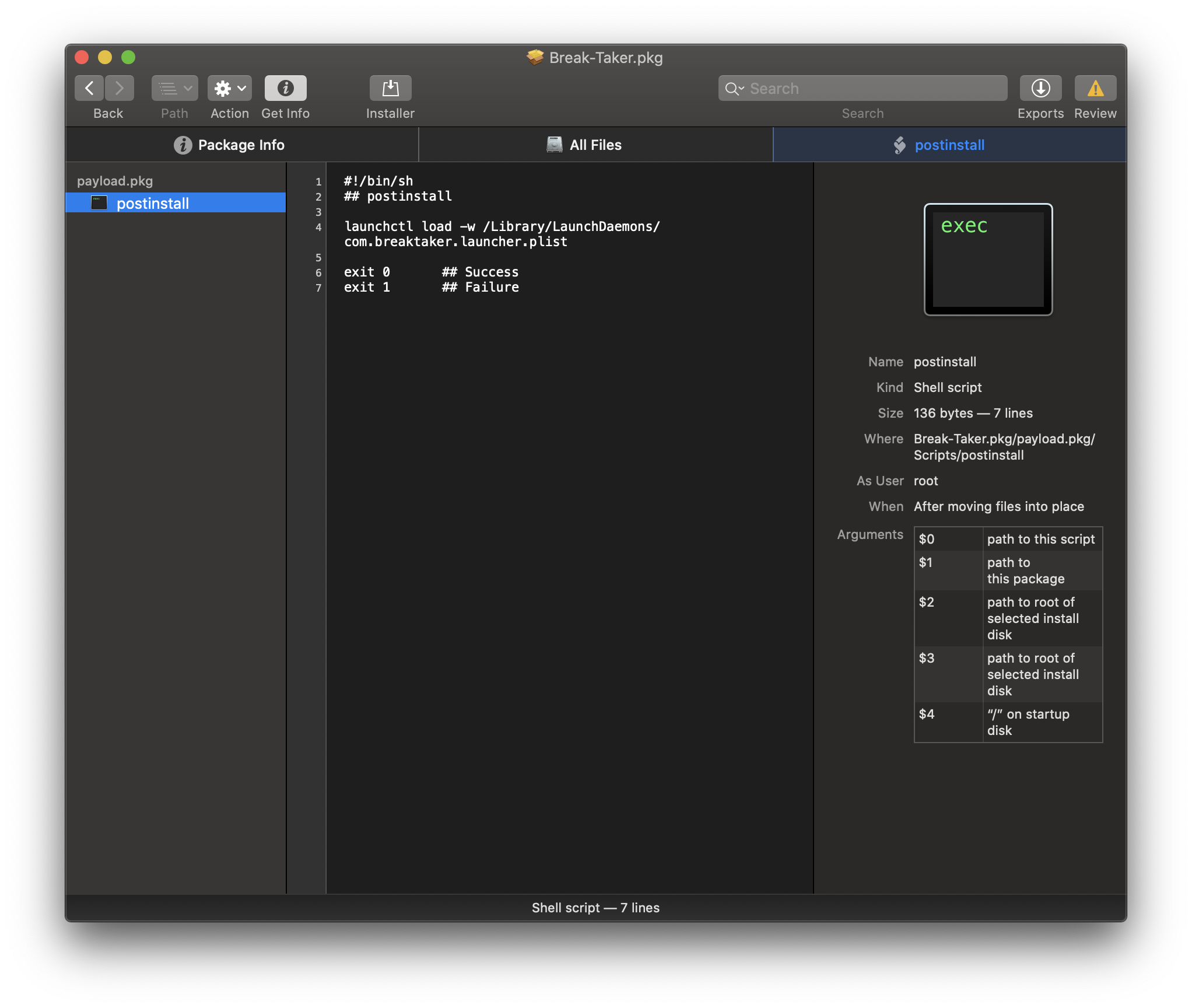Click the exec script thumbnail
Image resolution: width=1192 pixels, height=1008 pixels.
point(988,259)
